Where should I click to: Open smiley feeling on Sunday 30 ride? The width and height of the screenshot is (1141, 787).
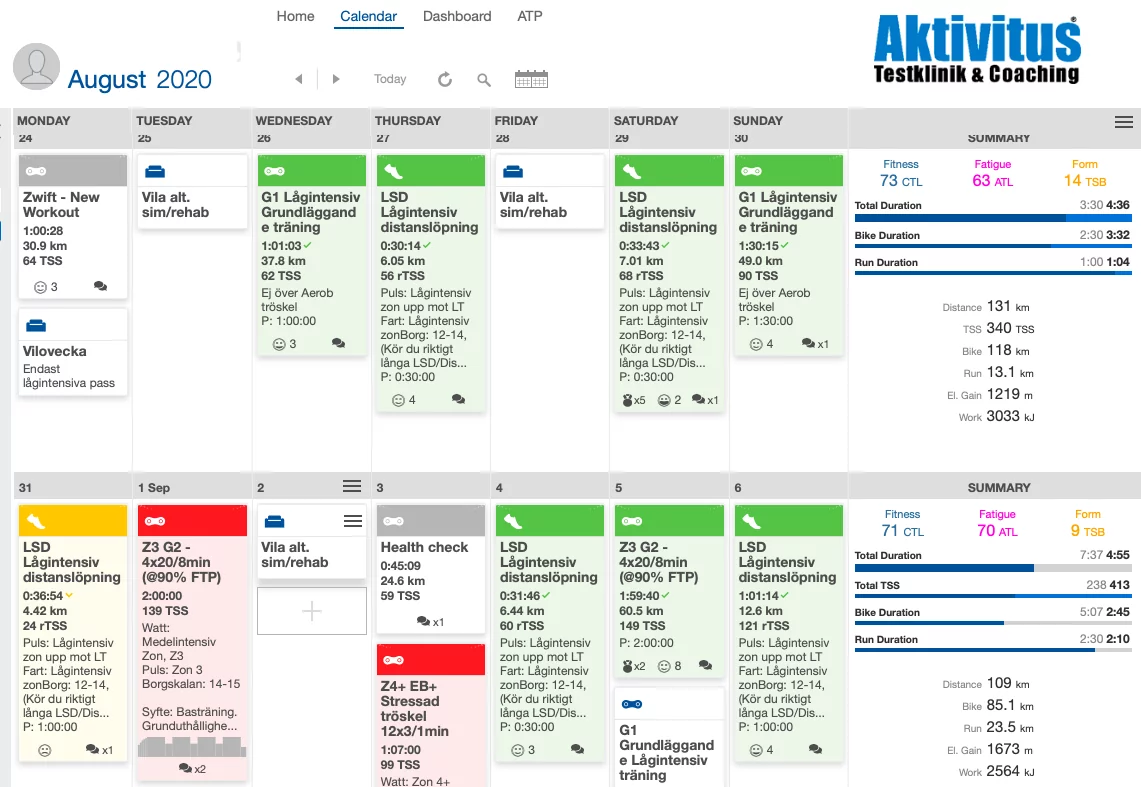click(756, 344)
